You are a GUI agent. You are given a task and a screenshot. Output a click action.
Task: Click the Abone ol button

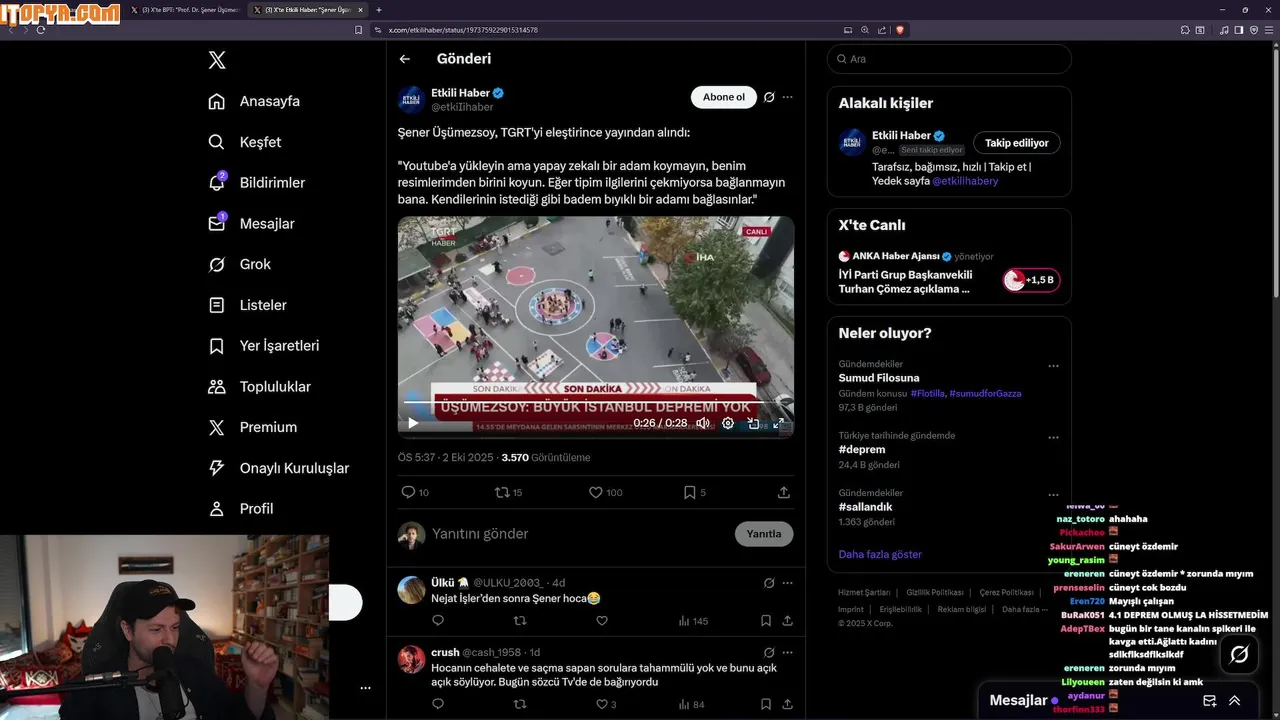723,97
